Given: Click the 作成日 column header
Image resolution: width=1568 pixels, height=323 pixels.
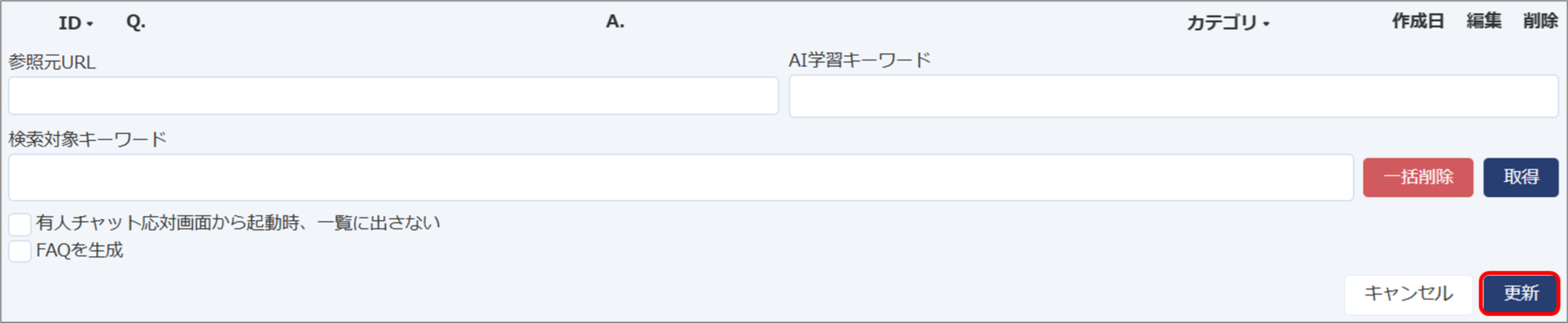Looking at the screenshot, I should pyautogui.click(x=1418, y=21).
